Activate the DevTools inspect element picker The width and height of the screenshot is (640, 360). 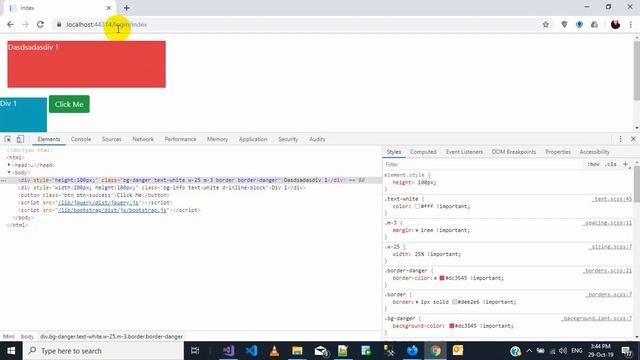click(x=8, y=139)
